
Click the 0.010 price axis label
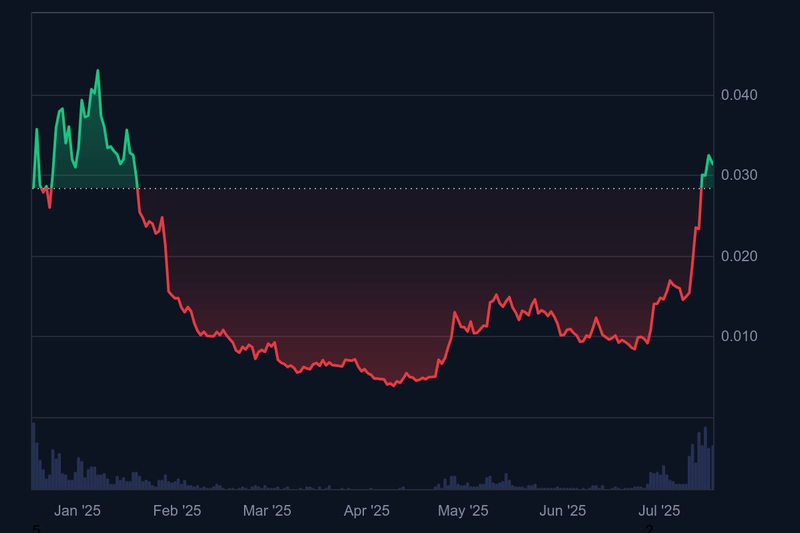(738, 337)
